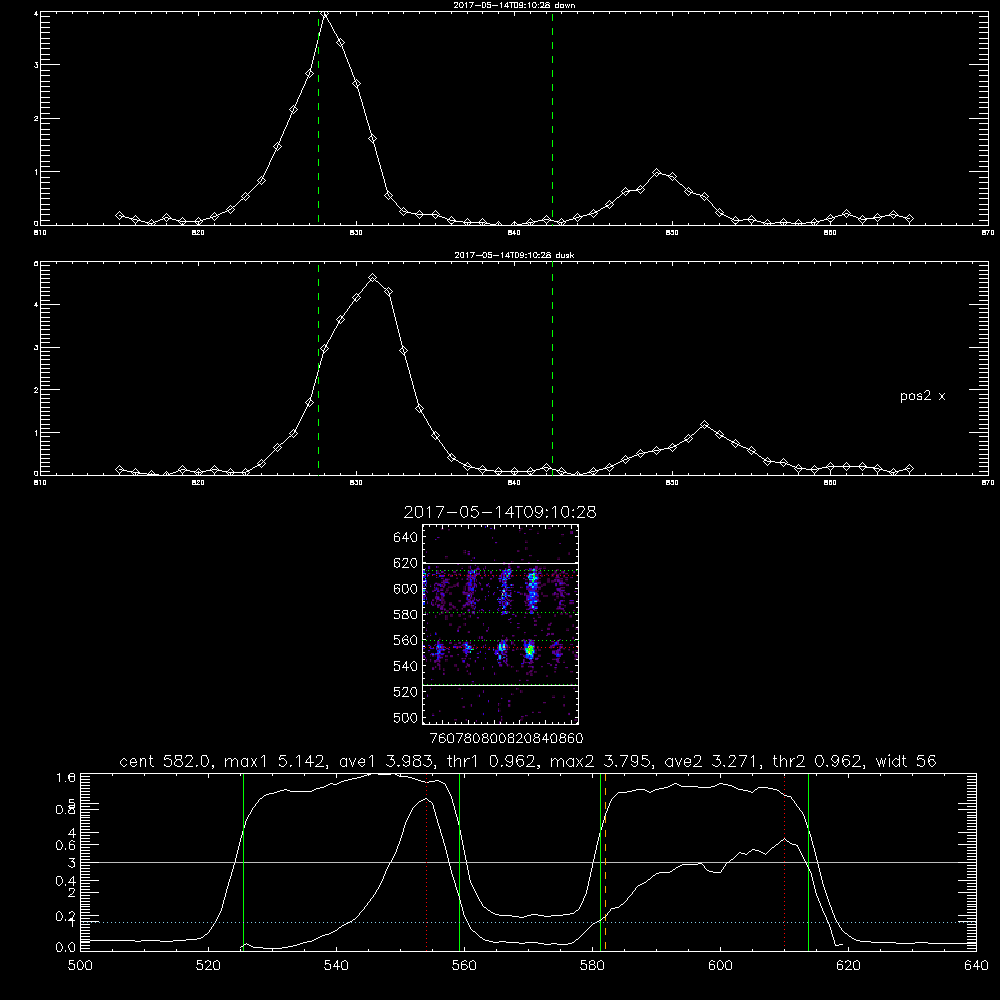
Task: Click the heatmap x-axis label string 760780800820840860
Action: click(x=506, y=739)
